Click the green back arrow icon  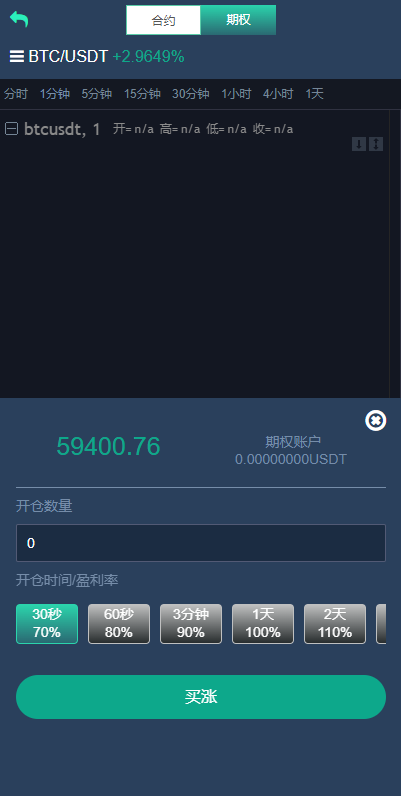pos(19,19)
